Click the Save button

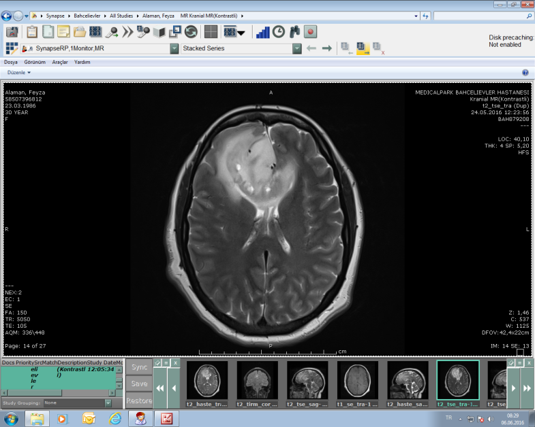coord(139,384)
